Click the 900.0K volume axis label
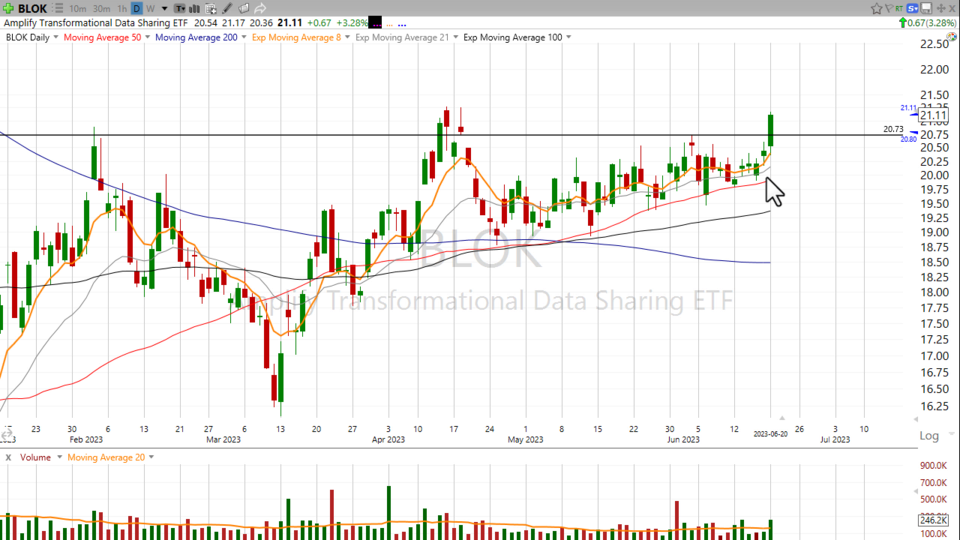The height and width of the screenshot is (540, 960). point(933,466)
